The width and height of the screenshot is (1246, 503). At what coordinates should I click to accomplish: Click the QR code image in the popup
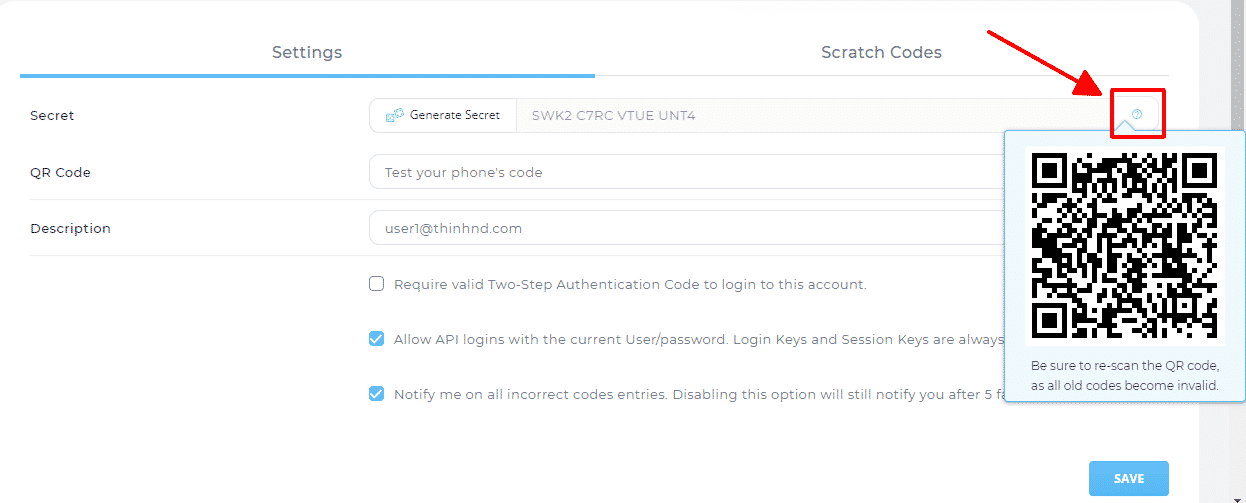tap(1124, 246)
